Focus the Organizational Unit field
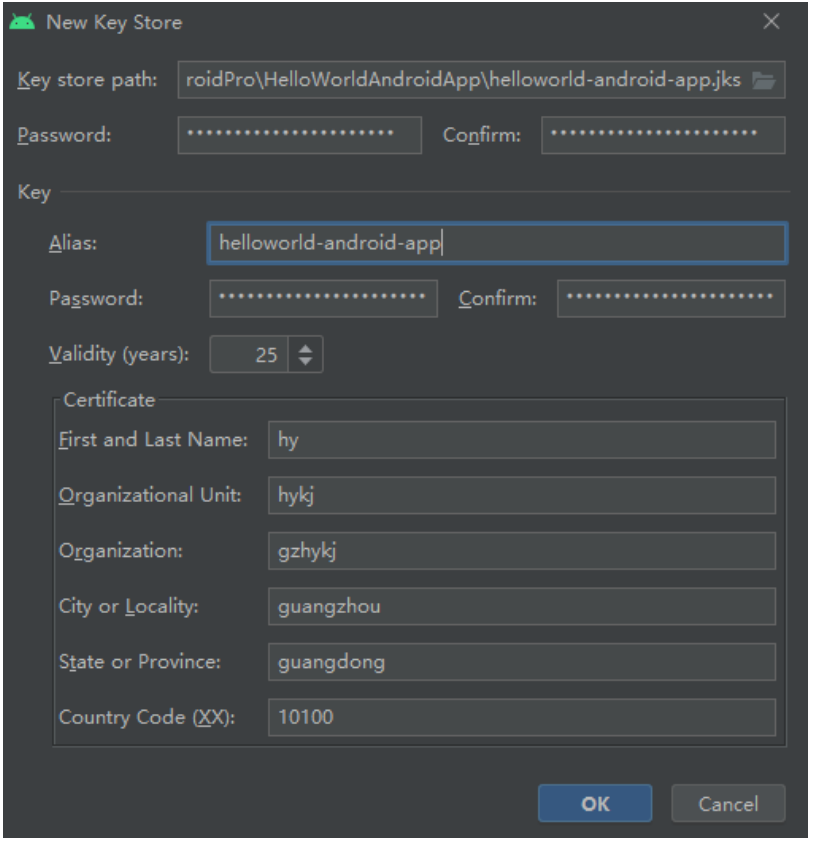814x845 pixels. click(521, 495)
